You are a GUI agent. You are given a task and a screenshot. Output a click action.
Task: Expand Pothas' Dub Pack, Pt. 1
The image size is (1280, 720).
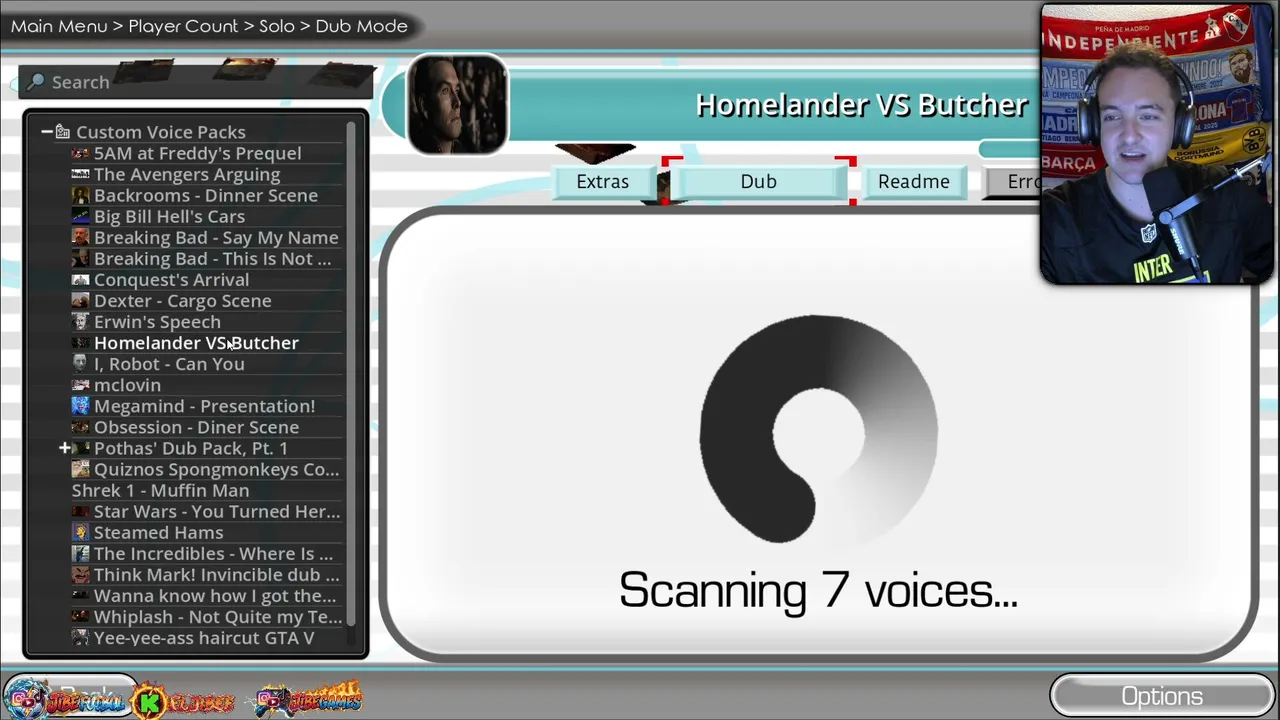(65, 448)
